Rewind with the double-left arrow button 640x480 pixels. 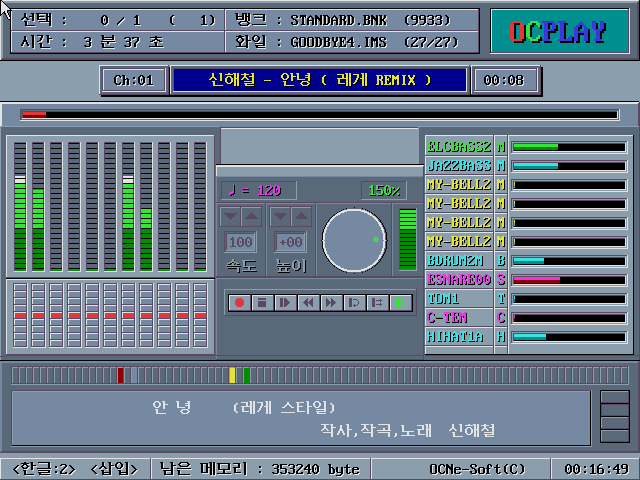[x=308, y=302]
